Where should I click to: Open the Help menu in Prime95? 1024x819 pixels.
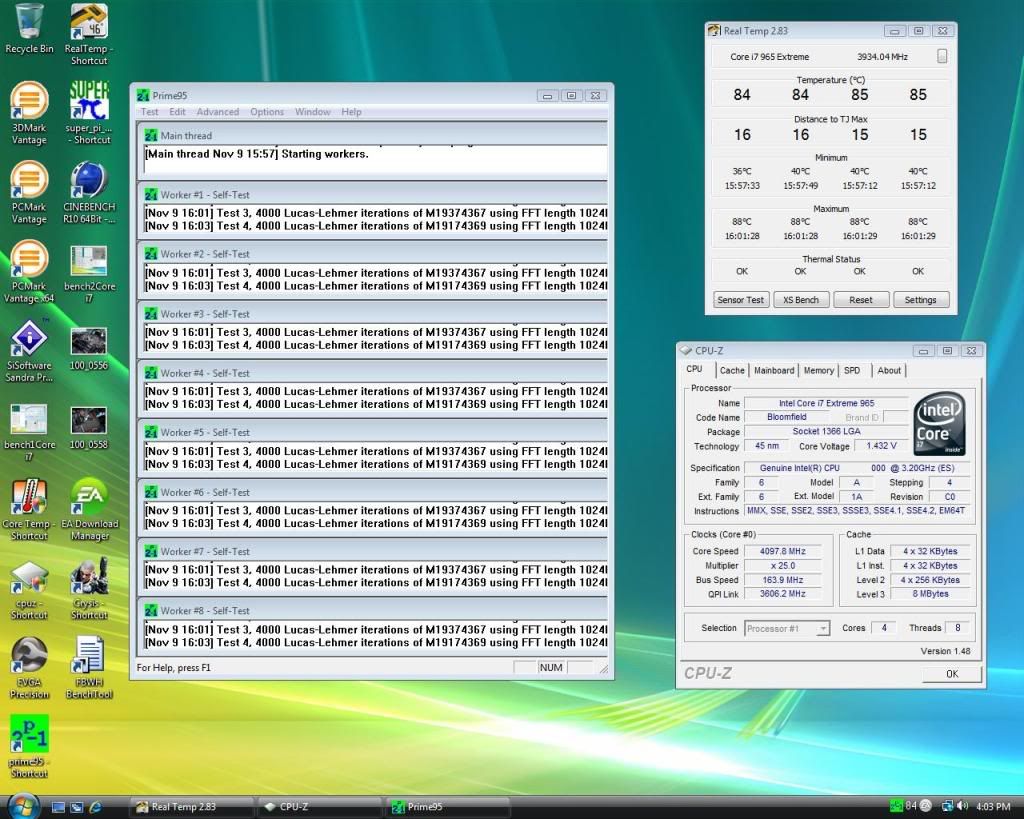(x=351, y=112)
